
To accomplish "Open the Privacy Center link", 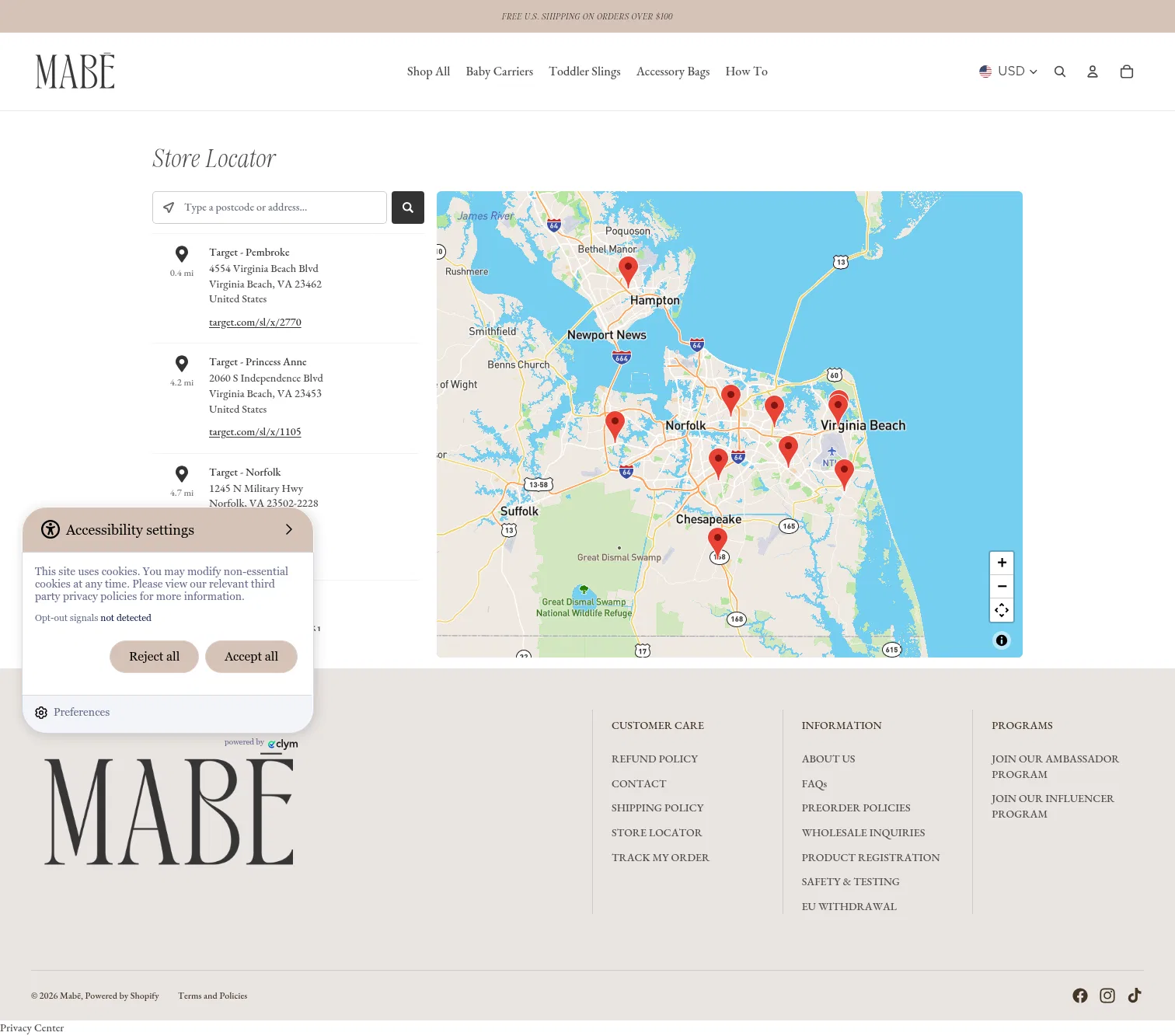I will pos(32,1028).
